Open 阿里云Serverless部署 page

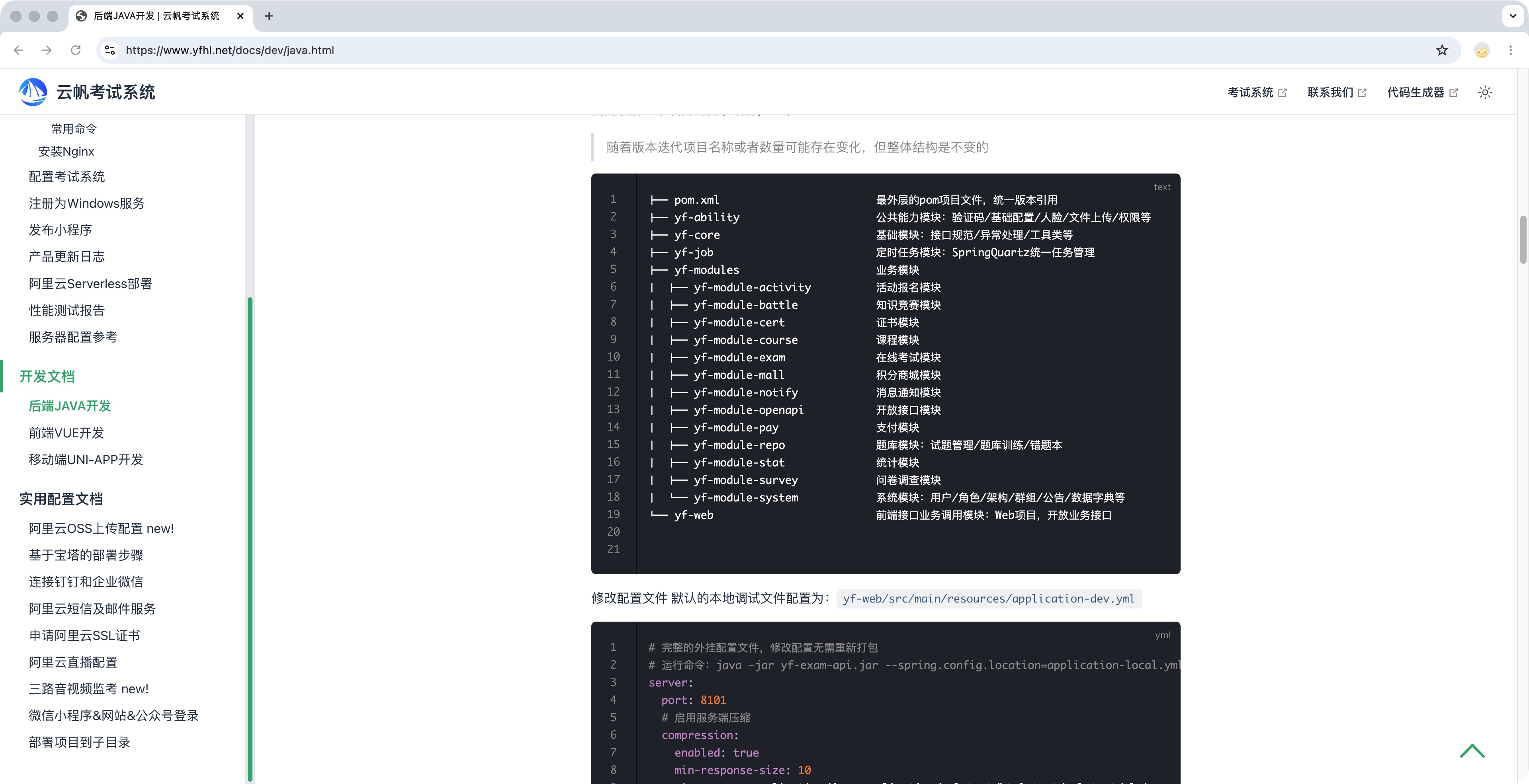point(90,283)
